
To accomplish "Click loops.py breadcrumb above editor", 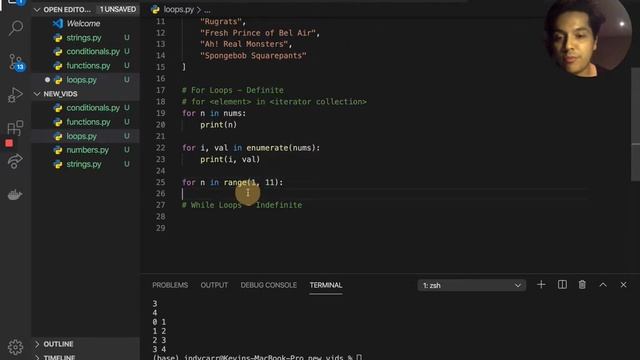I will [x=178, y=9].
